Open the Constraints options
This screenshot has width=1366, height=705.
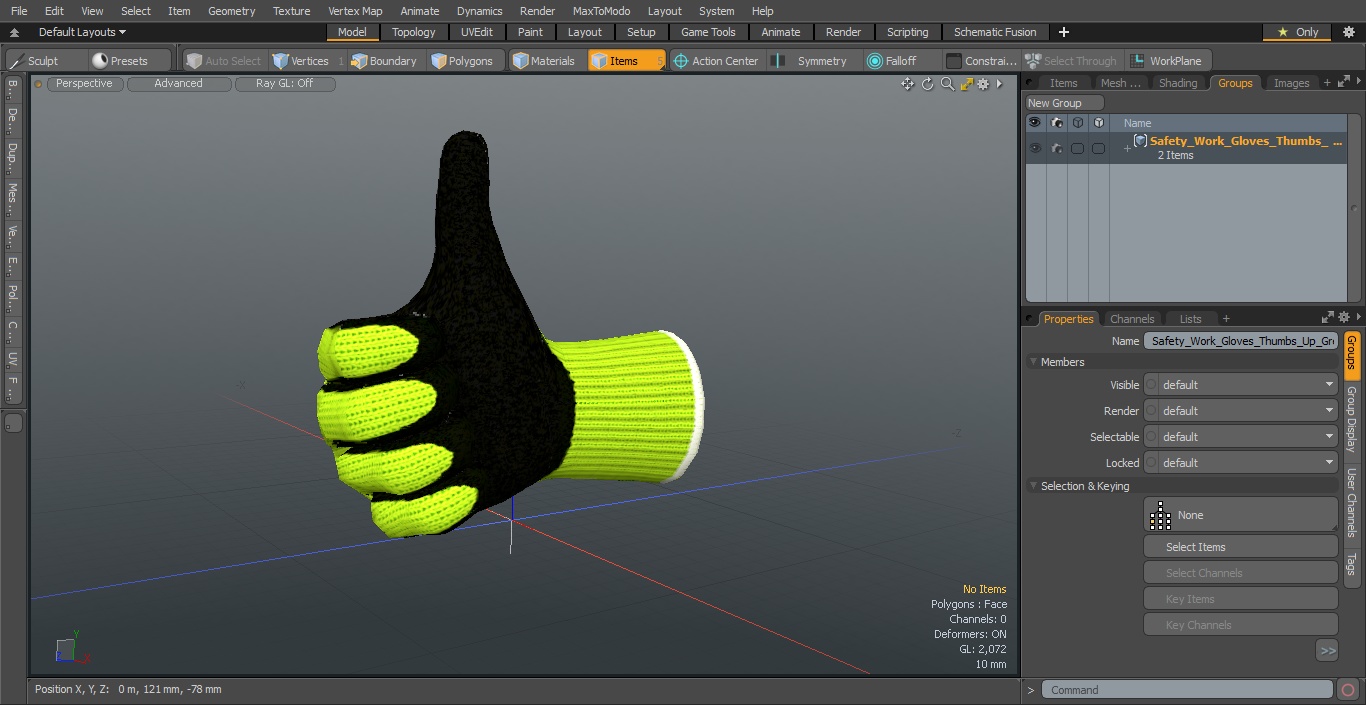click(981, 61)
